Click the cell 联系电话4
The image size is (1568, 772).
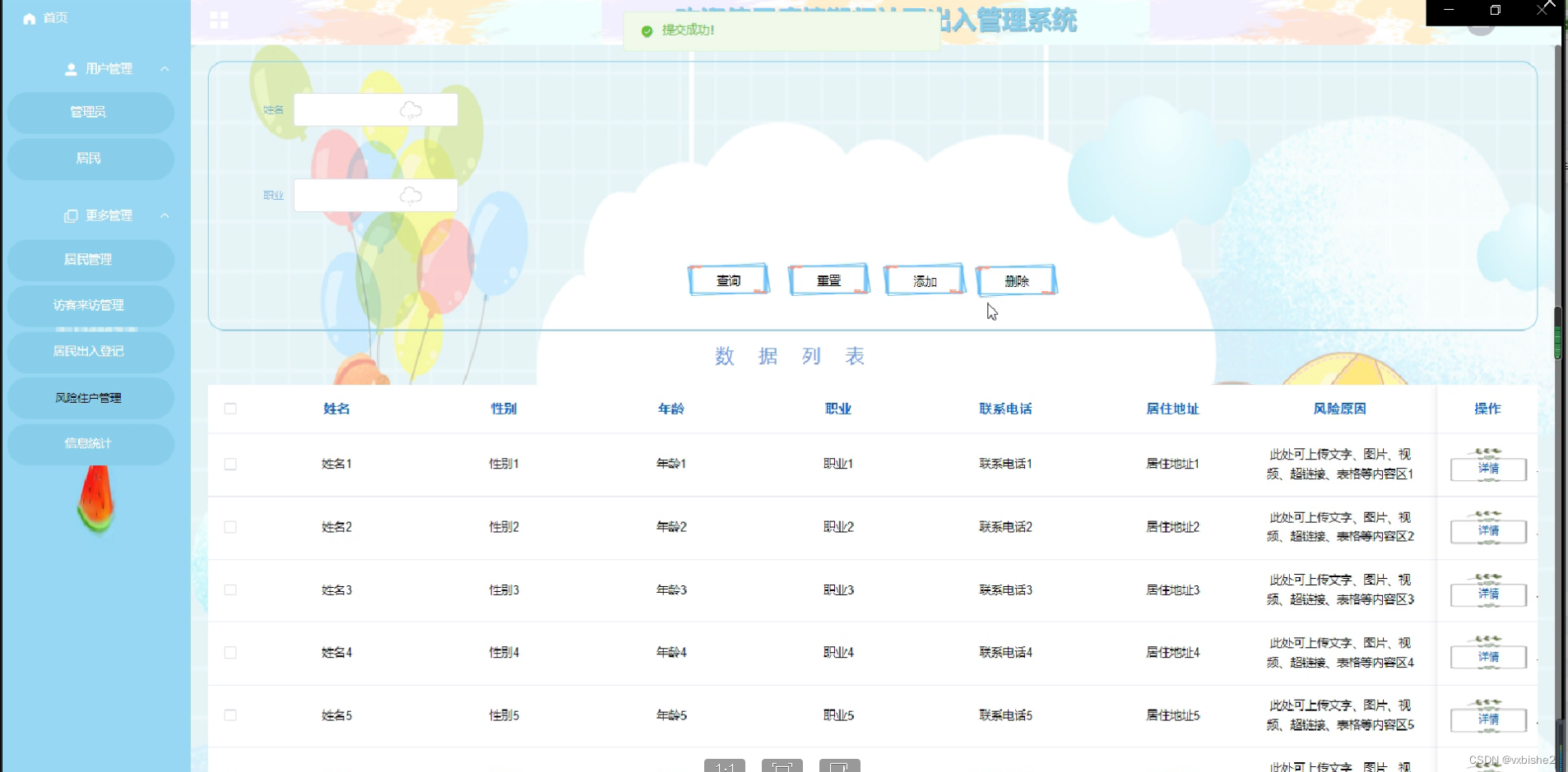(x=1005, y=652)
